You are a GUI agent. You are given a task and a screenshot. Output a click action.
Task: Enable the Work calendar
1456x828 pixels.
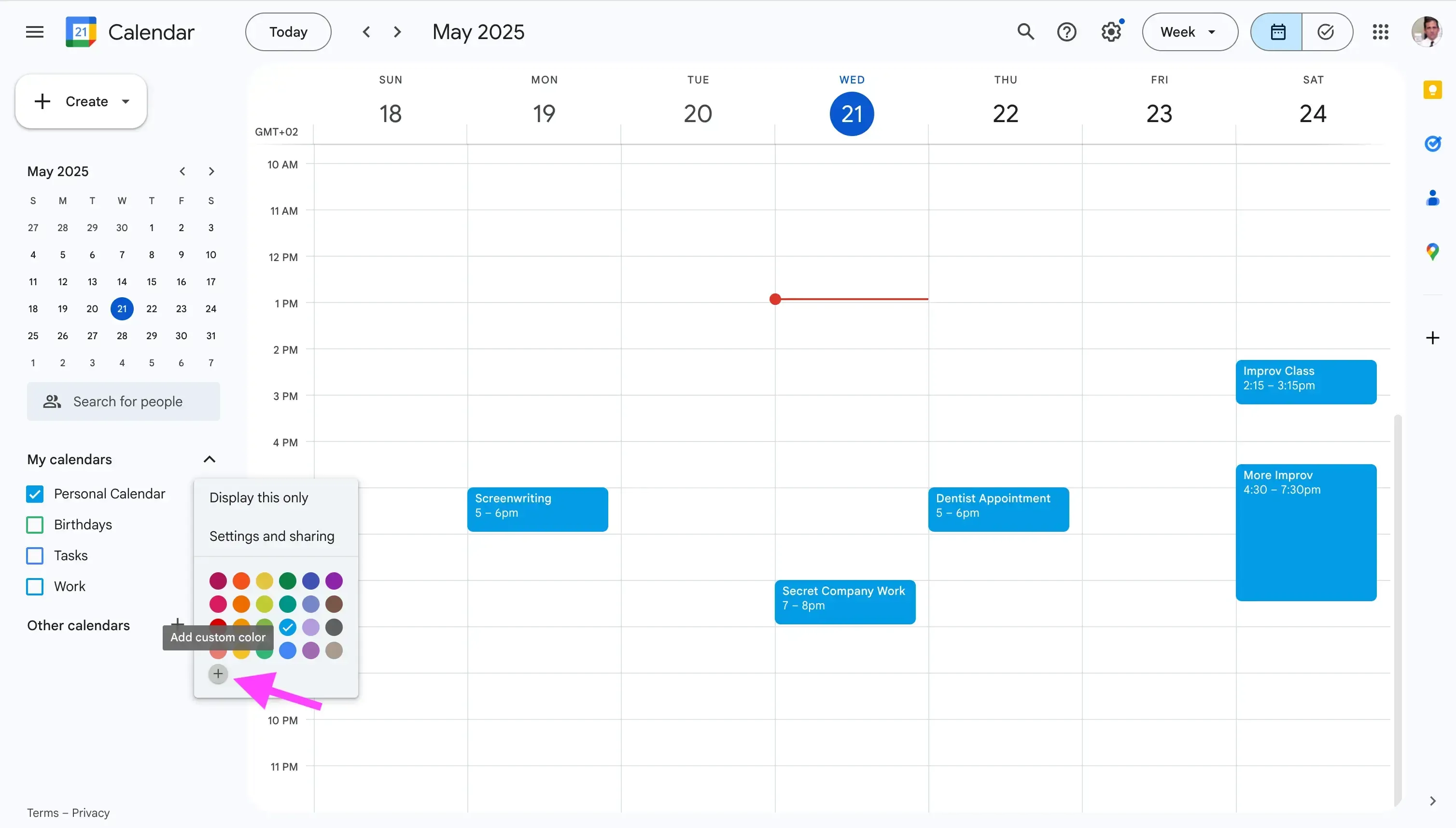click(34, 586)
